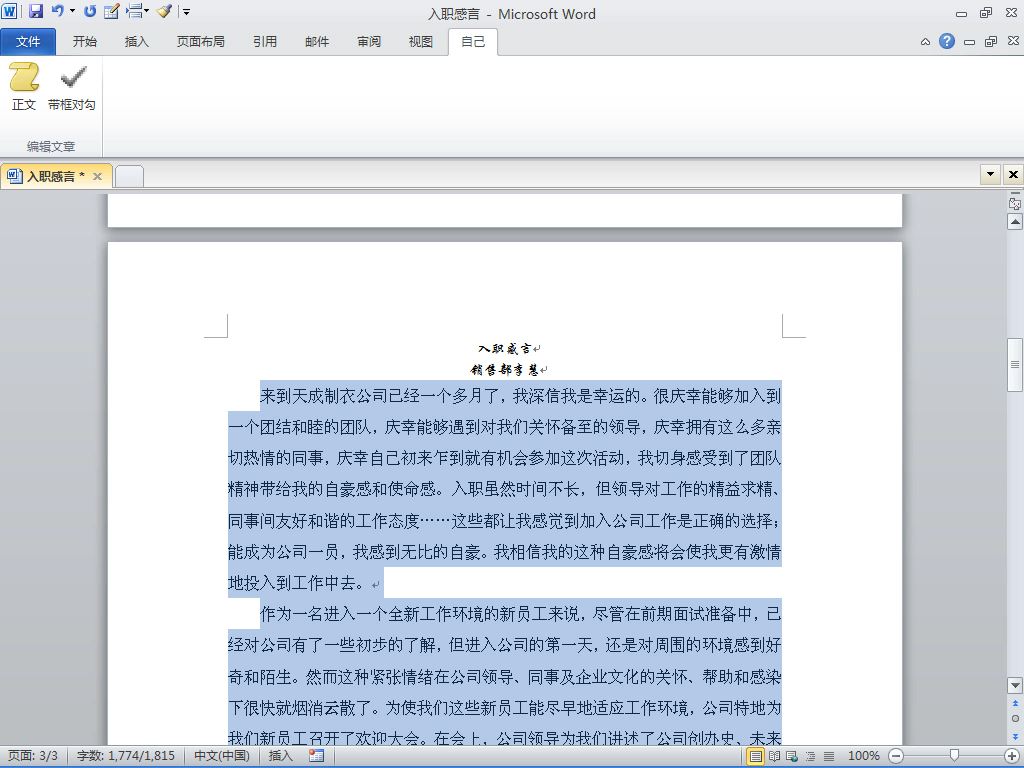Switch to Outline view
The image size is (1024, 768).
click(810, 756)
